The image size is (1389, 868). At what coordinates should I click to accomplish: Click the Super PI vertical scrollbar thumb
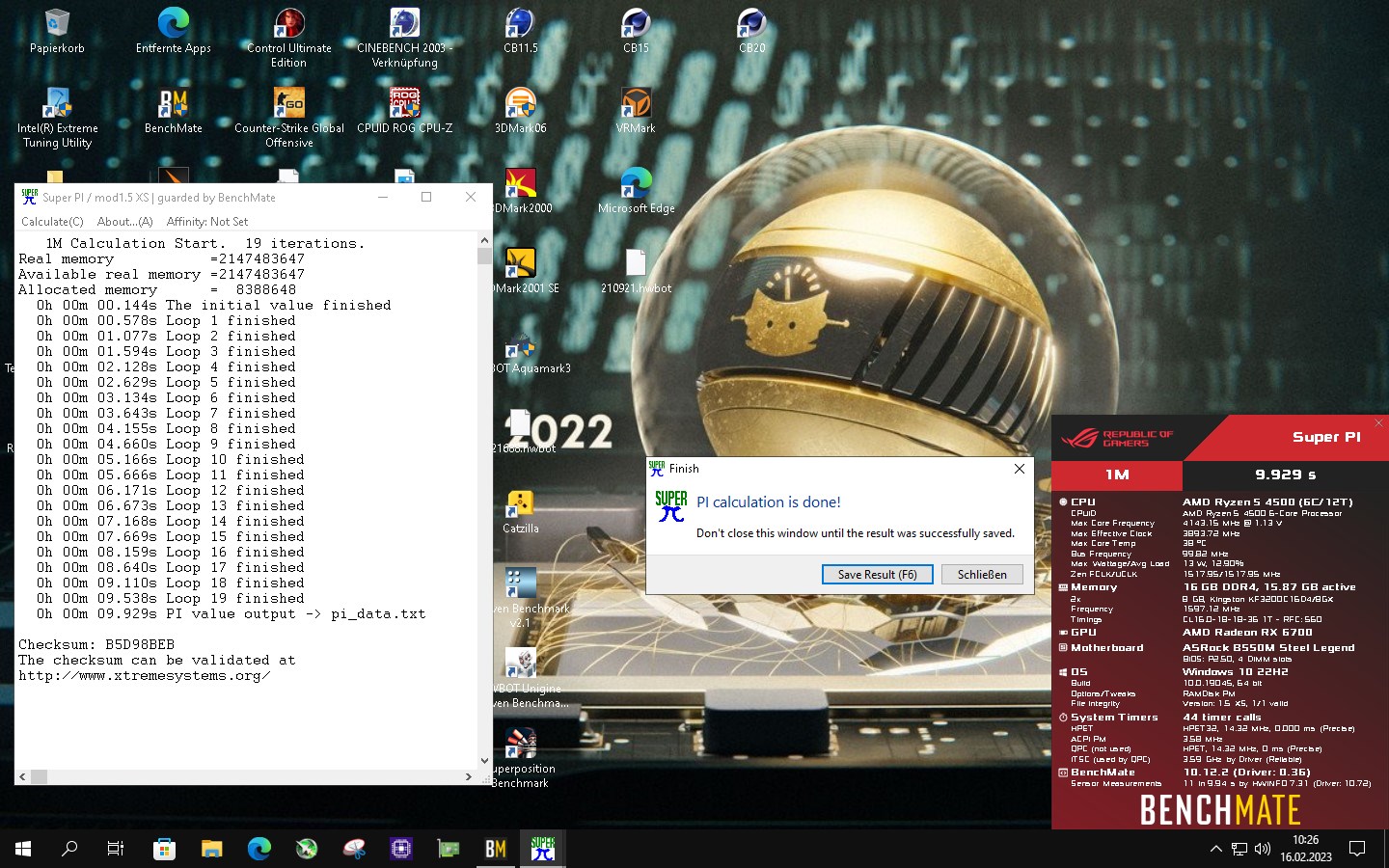point(484,256)
